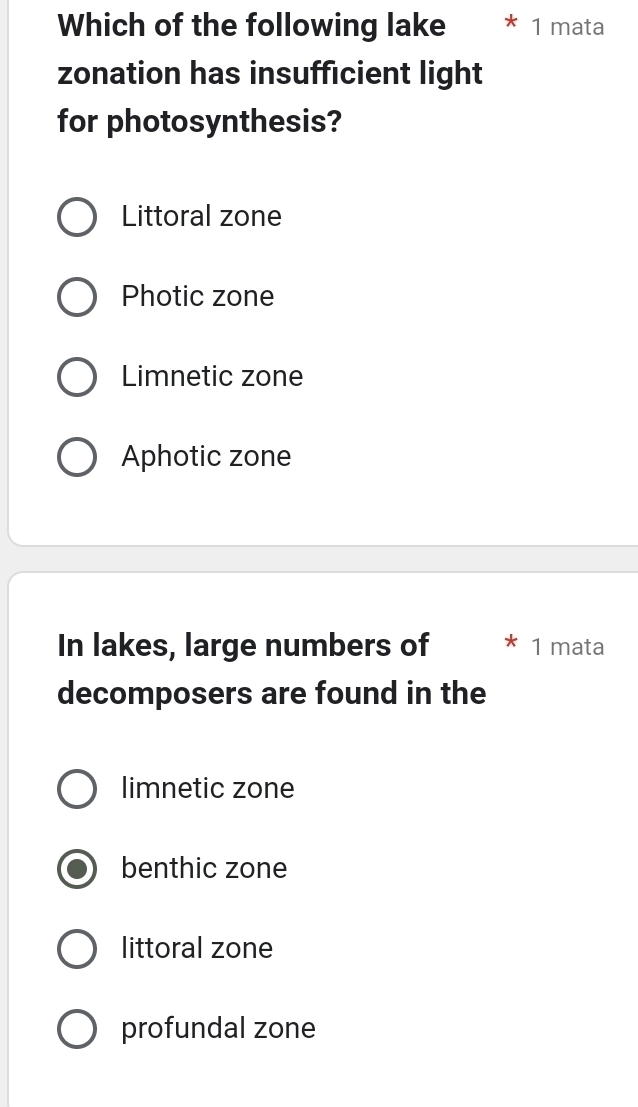Click the decomposers question heading text
This screenshot has height=1107, width=638.
[x=270, y=668]
